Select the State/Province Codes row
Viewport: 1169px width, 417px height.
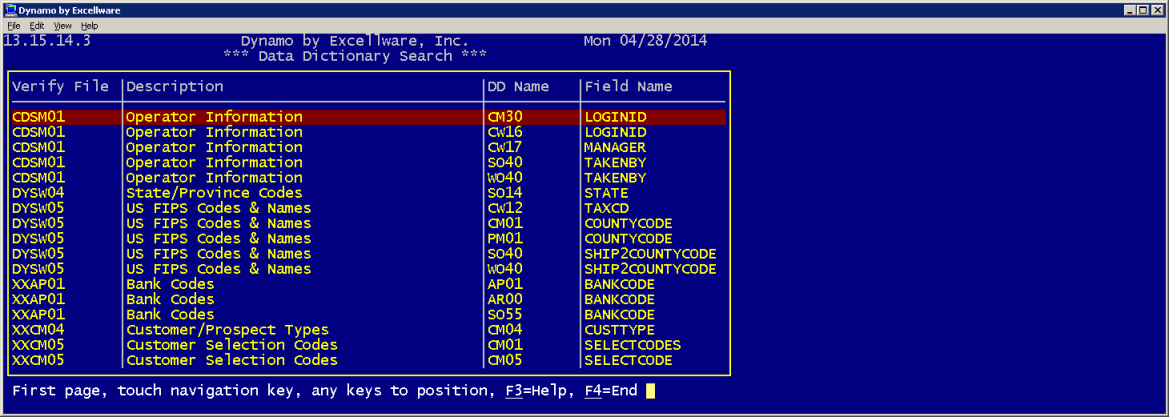click(368, 193)
